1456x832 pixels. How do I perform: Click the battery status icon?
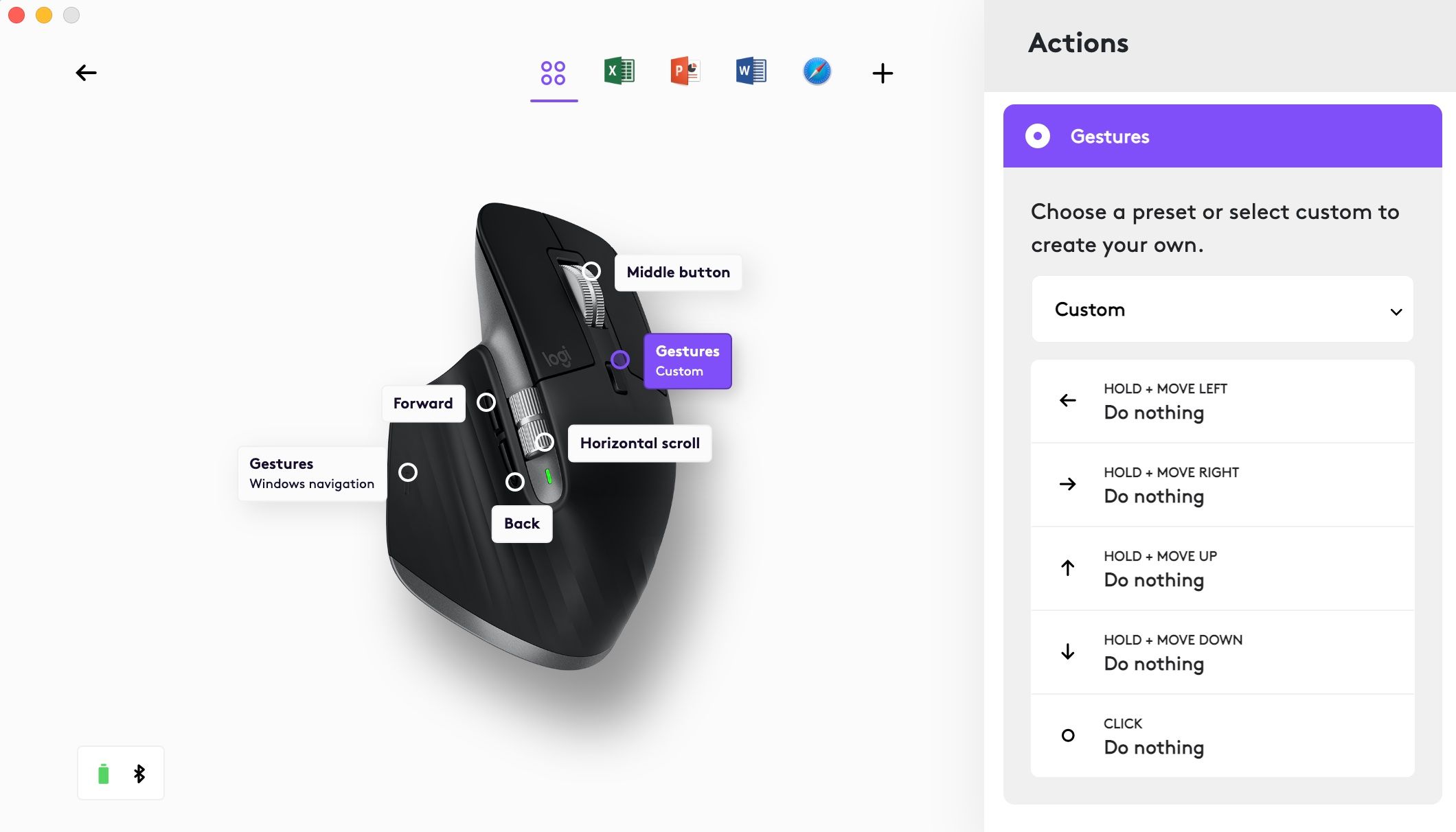click(103, 774)
